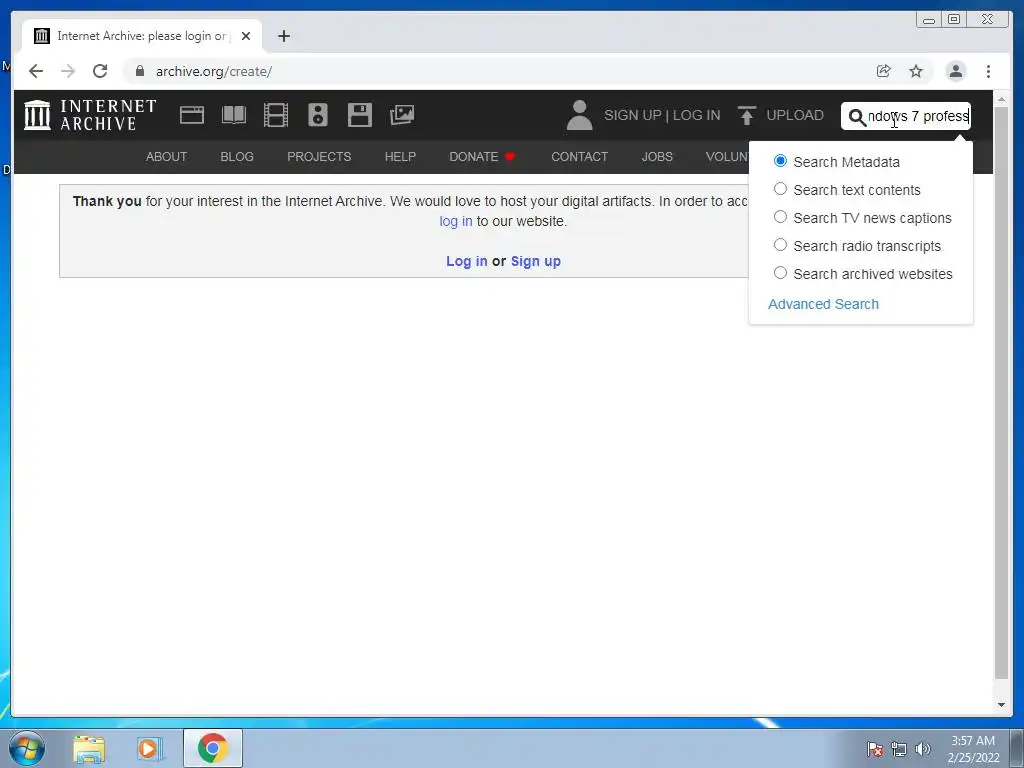Click the scrollbar up arrow
The image size is (1024, 768).
coord(1001,99)
